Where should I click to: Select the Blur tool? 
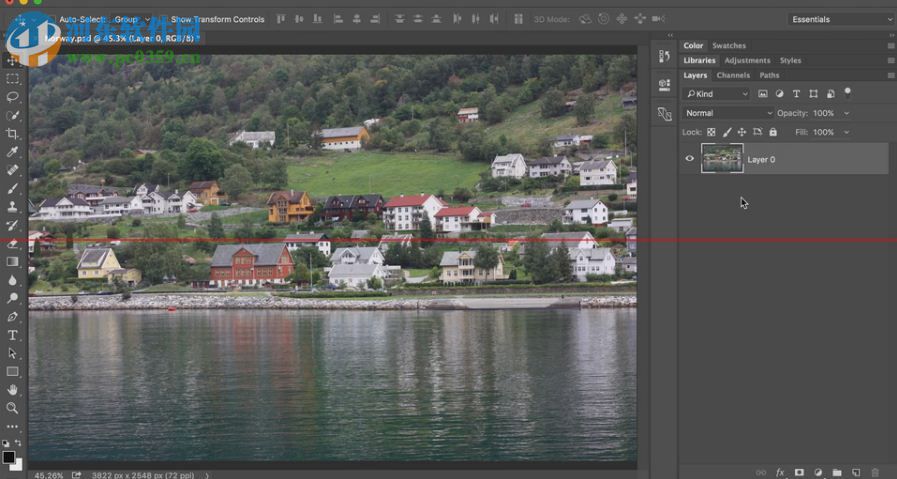click(x=12, y=280)
